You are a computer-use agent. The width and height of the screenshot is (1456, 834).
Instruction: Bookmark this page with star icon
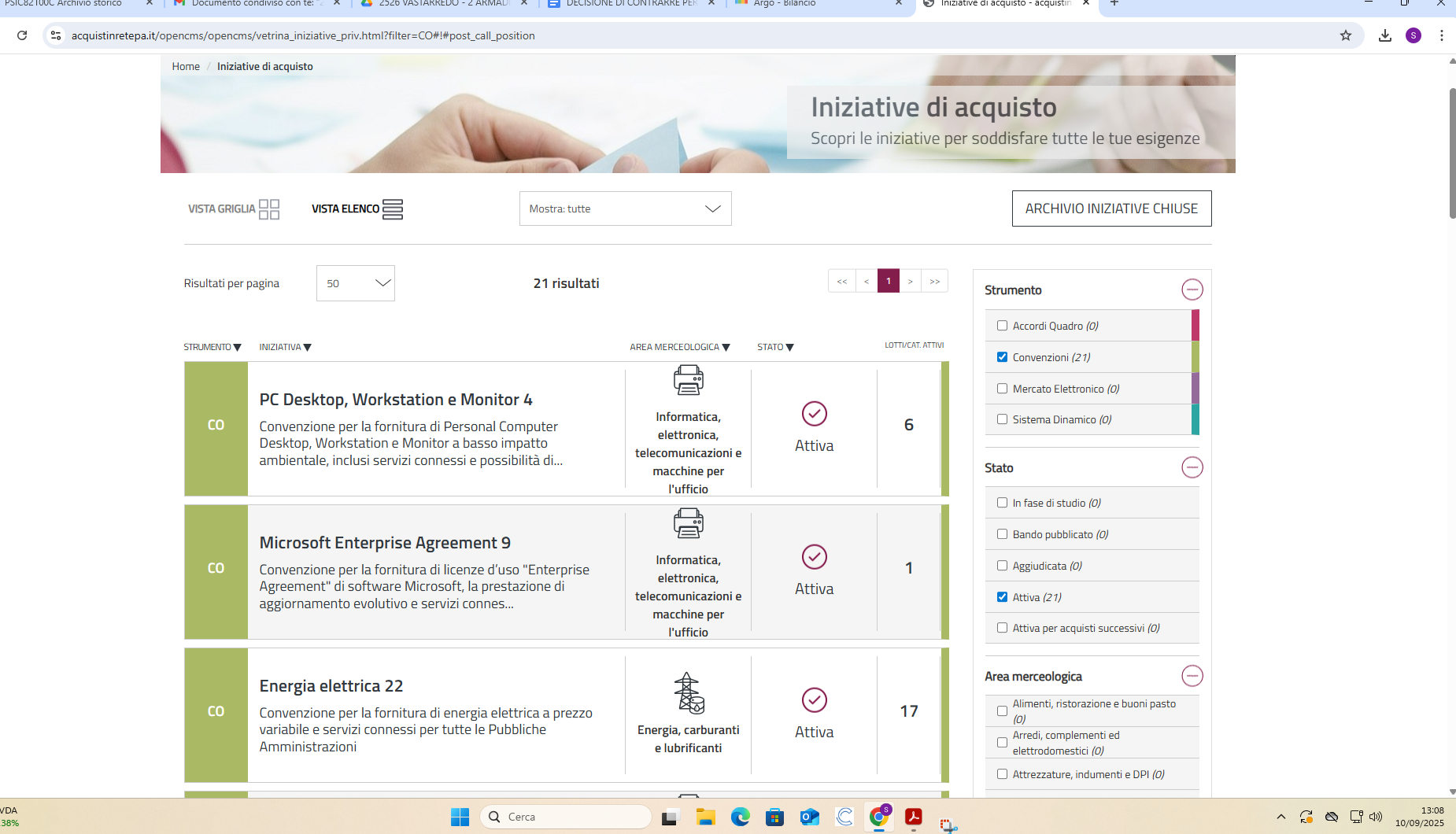[1346, 35]
